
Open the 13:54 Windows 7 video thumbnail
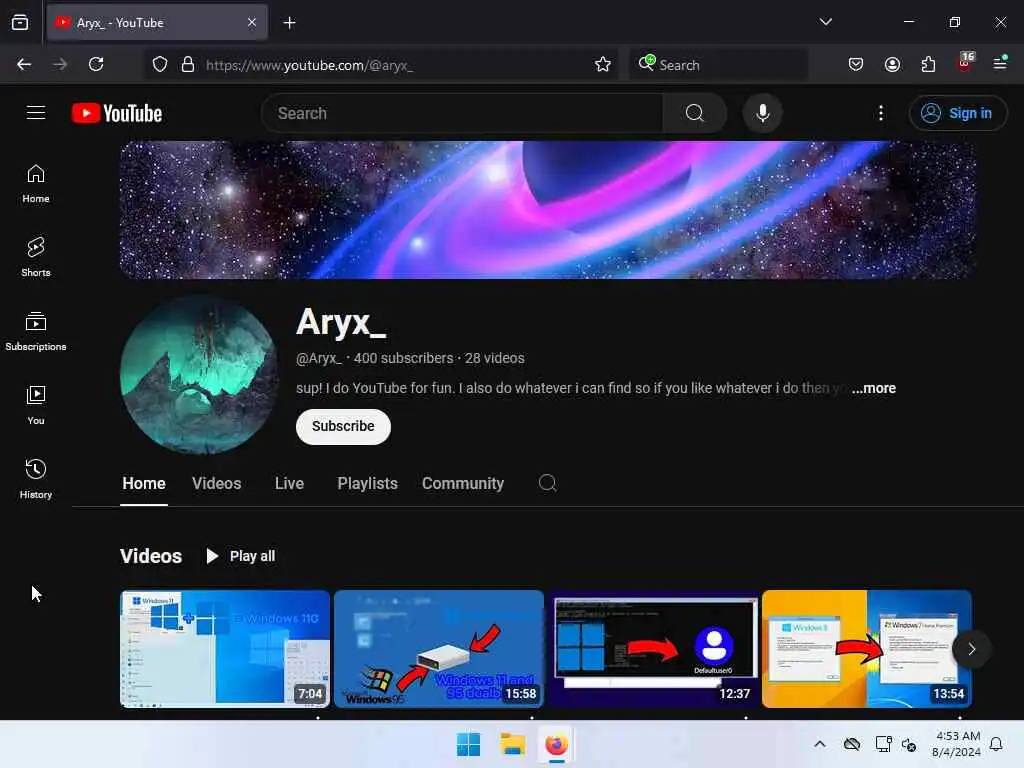click(867, 648)
